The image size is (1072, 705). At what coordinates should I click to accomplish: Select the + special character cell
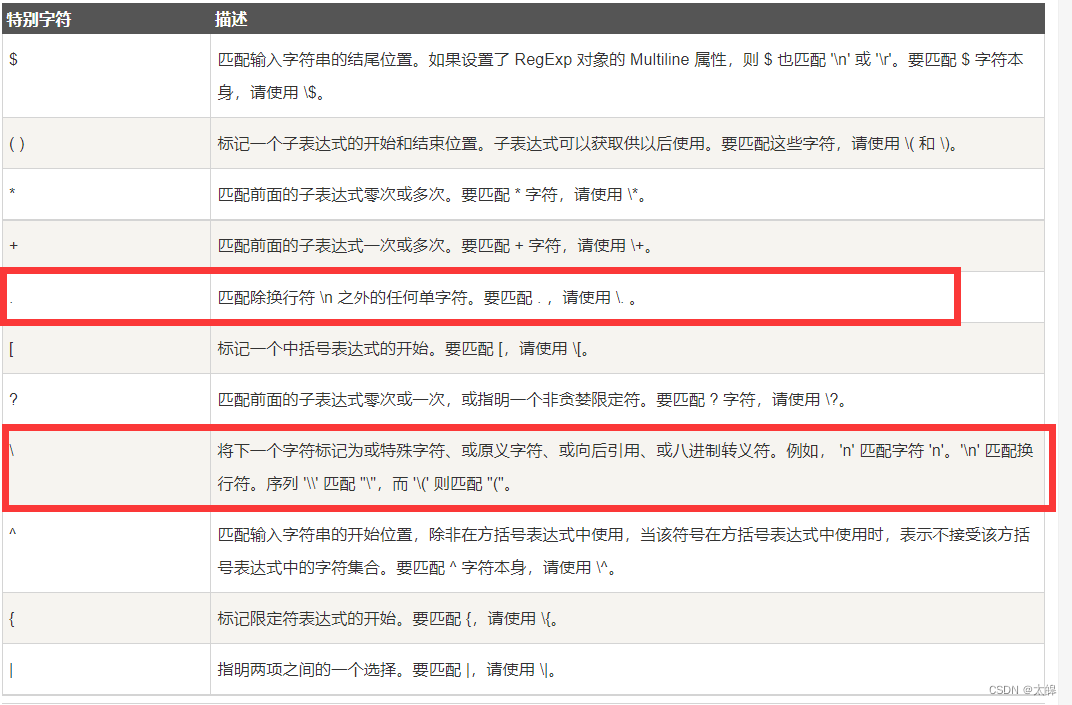[x=106, y=245]
